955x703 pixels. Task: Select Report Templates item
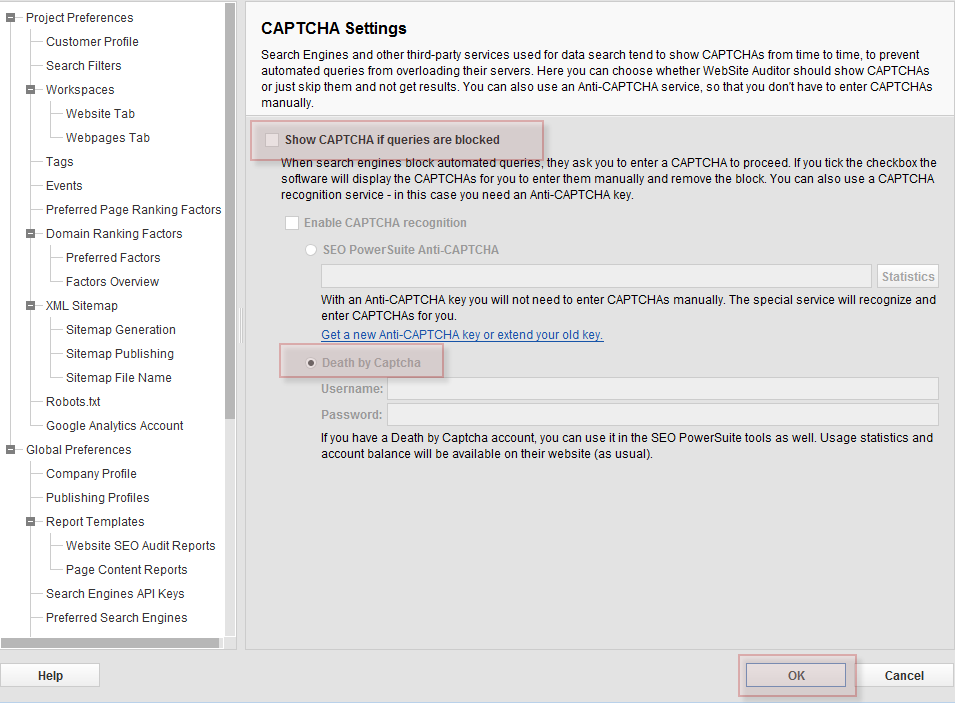95,521
